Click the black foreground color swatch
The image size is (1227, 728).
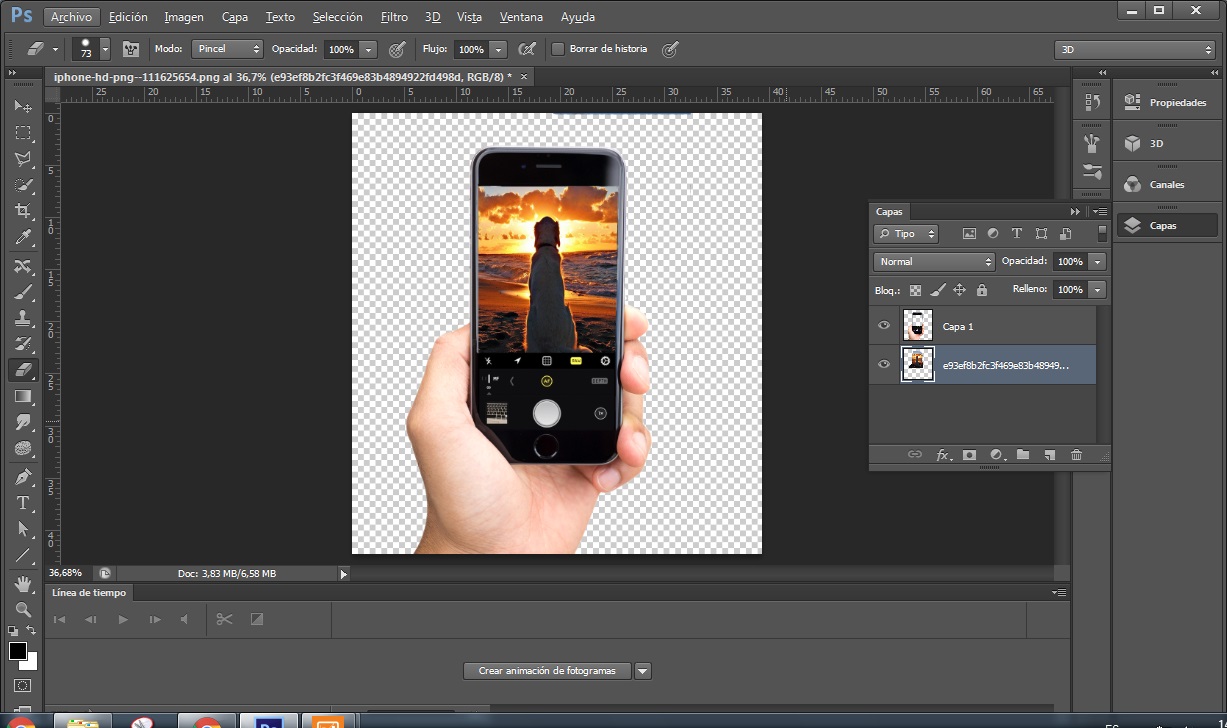pos(18,652)
